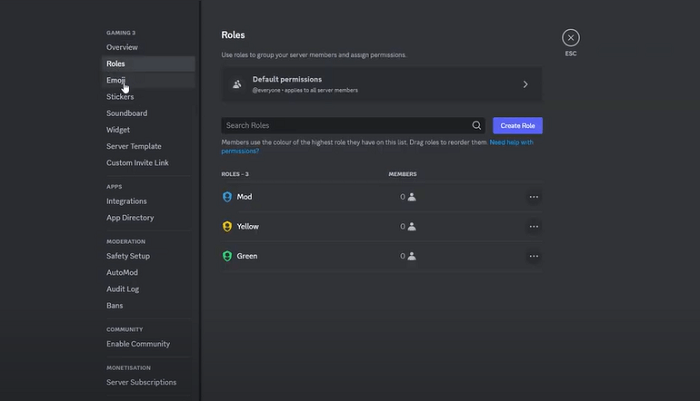Open Custom Invite Link settings
The width and height of the screenshot is (700, 401).
[x=138, y=163]
